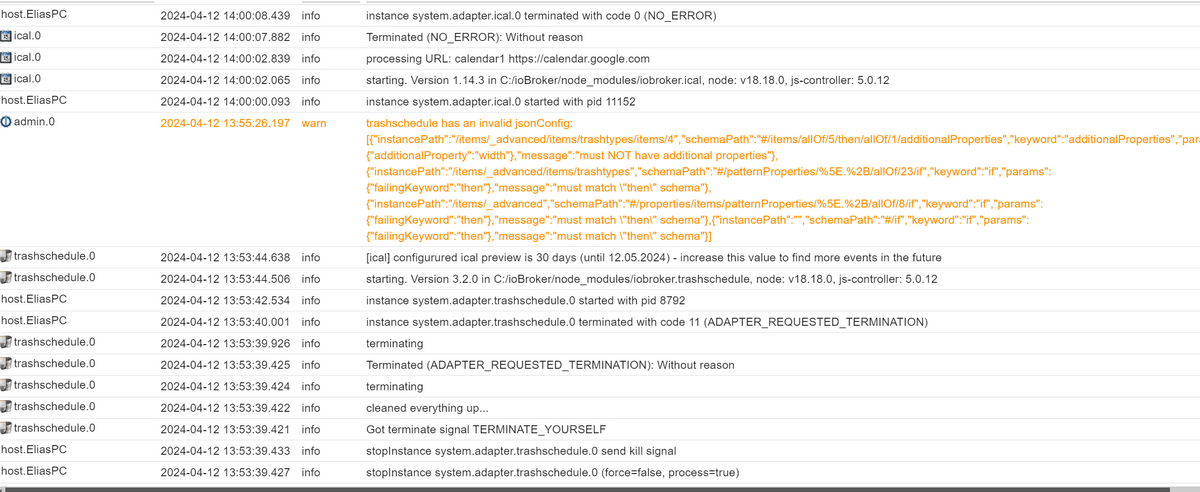
Task: Click timestamp 2024-04-12 14:00:07.882
Action: [x=225, y=37]
